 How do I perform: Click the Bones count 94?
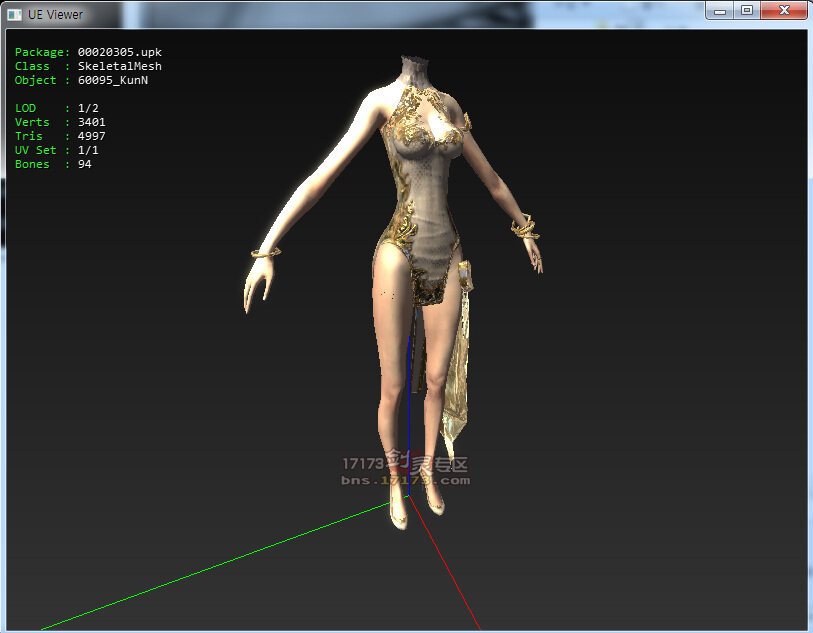click(x=85, y=164)
